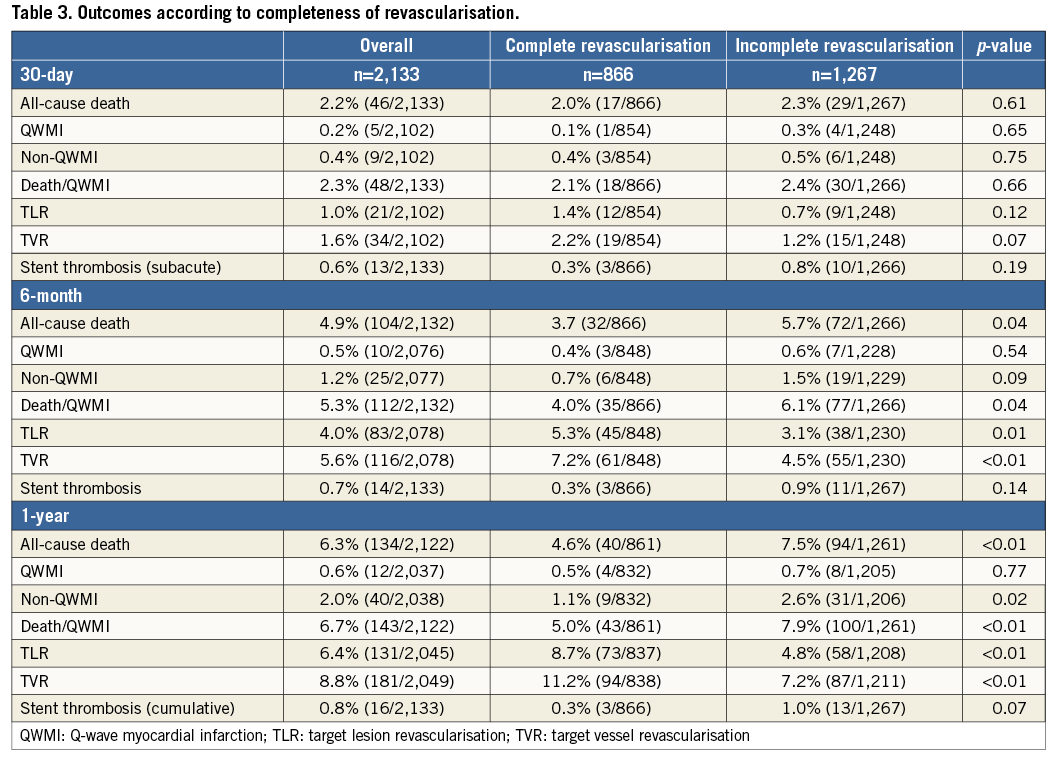Click the Incomplete revascularisation column header
The image size is (1059, 763).
point(844,46)
